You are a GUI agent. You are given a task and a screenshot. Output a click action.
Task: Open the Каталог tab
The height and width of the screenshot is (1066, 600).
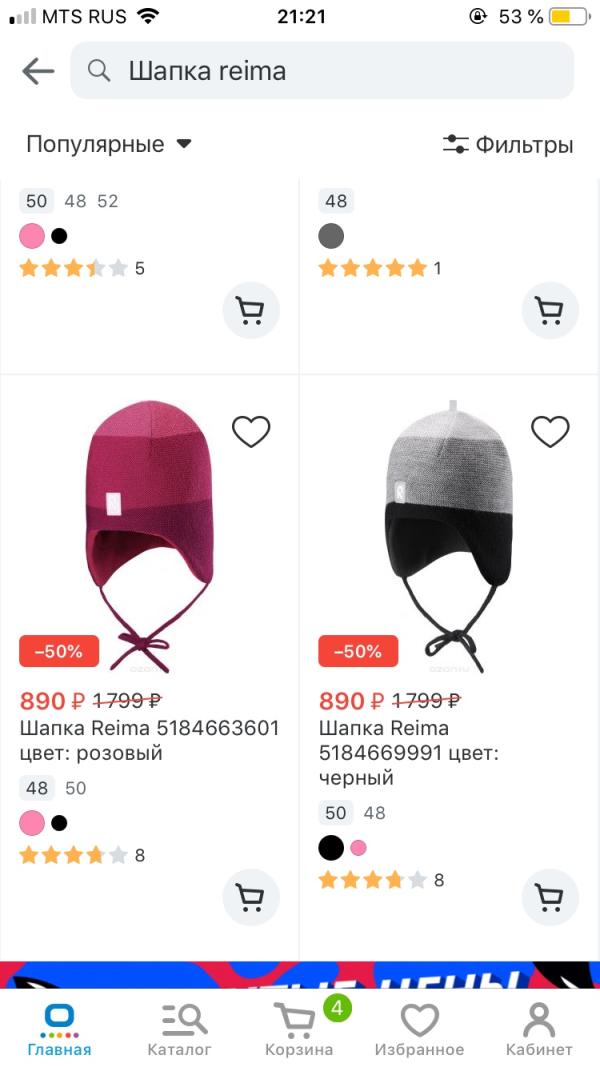180,1029
